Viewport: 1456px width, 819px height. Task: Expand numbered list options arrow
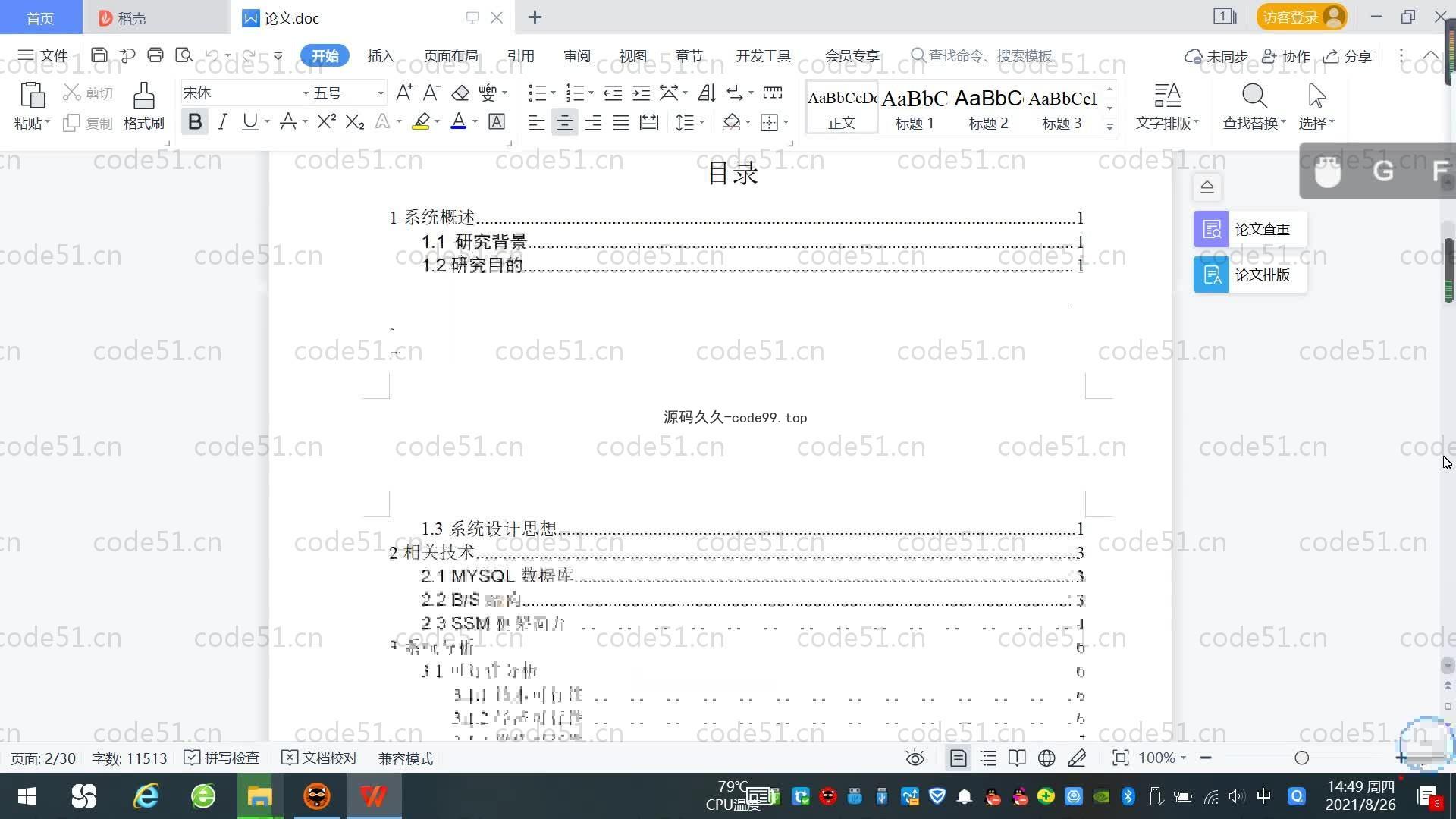click(591, 93)
